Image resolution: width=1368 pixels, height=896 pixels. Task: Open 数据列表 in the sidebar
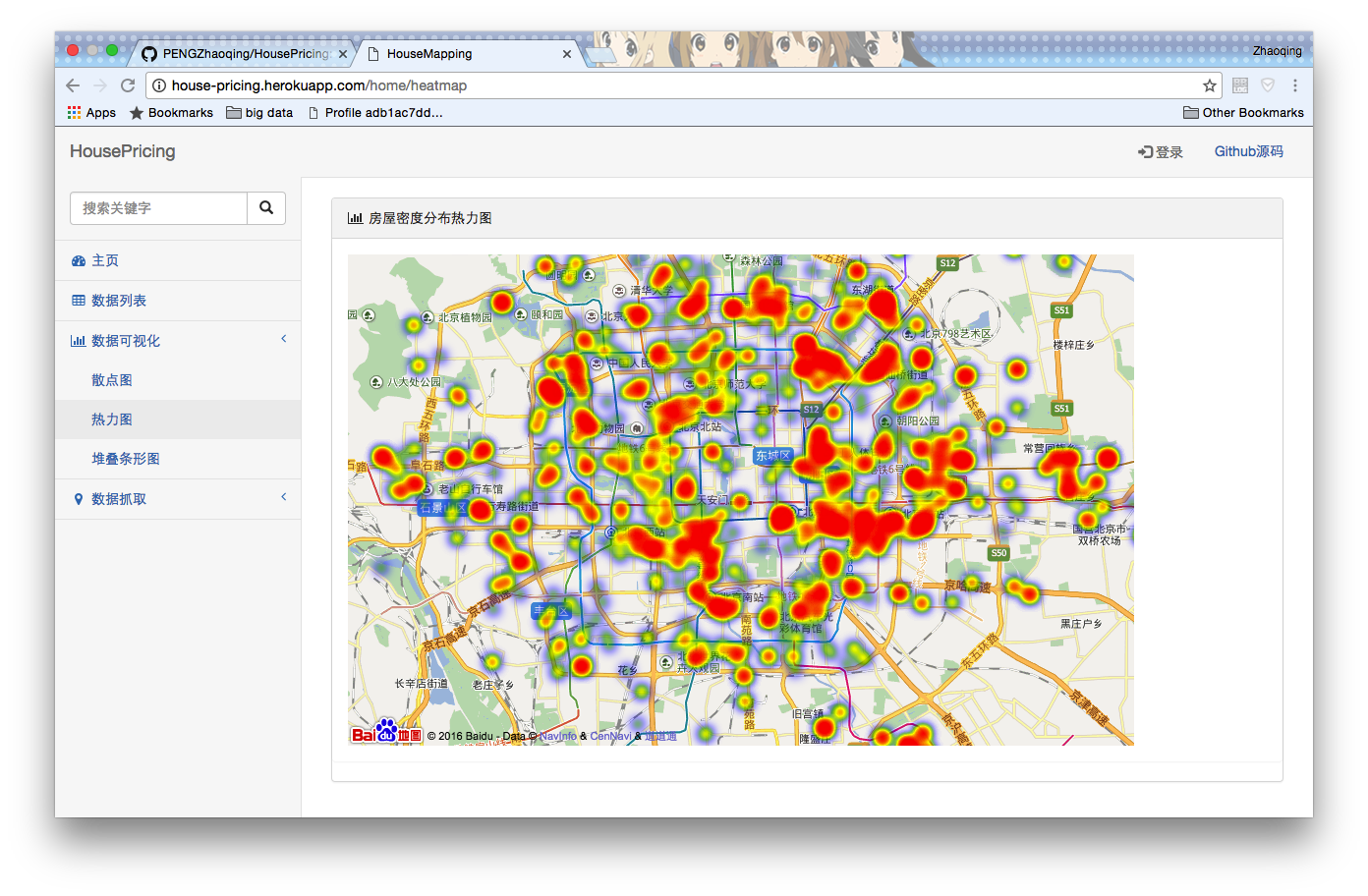pyautogui.click(x=178, y=301)
